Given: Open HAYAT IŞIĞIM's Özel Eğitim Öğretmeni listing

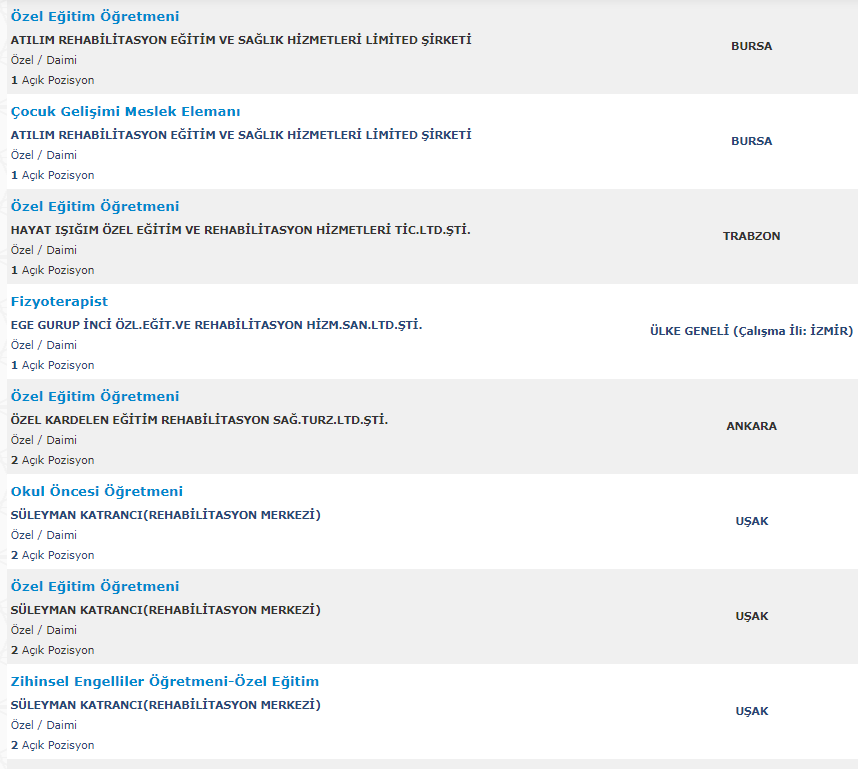Looking at the screenshot, I should click(94, 207).
